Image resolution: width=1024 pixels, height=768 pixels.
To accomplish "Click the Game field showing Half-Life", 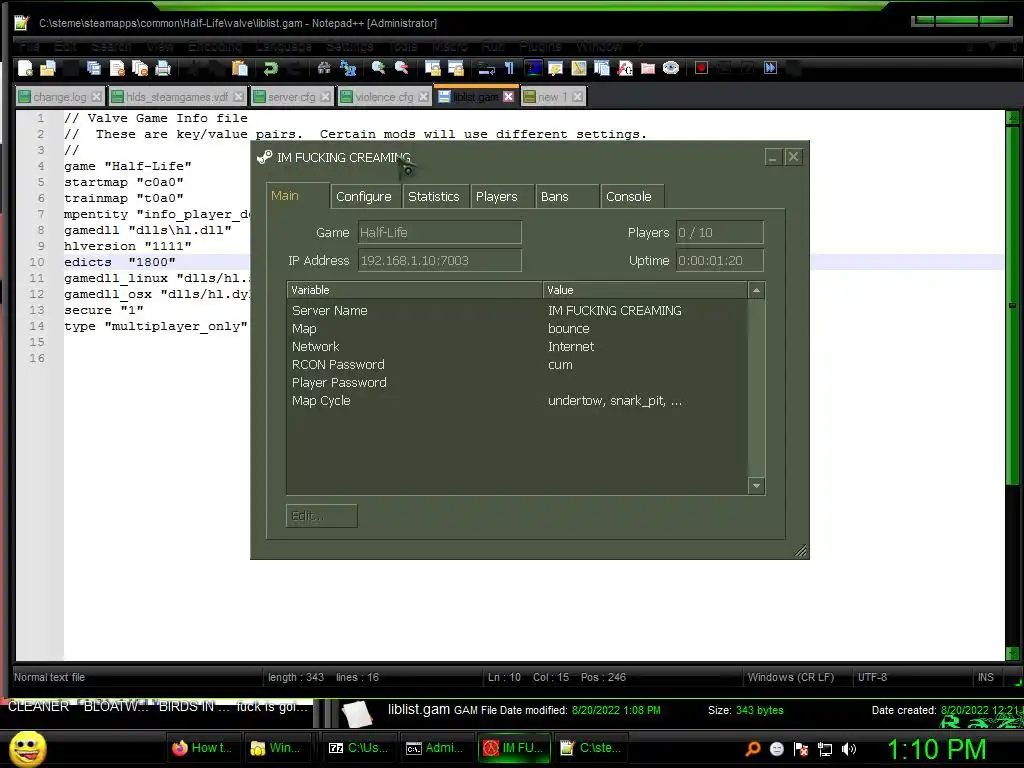I will pos(440,232).
